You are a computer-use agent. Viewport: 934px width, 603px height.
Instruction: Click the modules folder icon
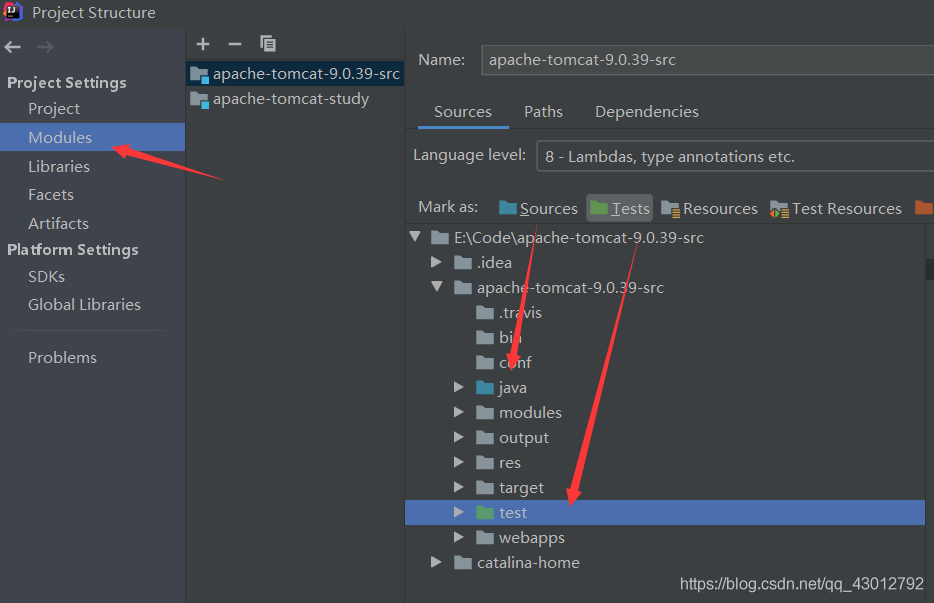pyautogui.click(x=485, y=412)
